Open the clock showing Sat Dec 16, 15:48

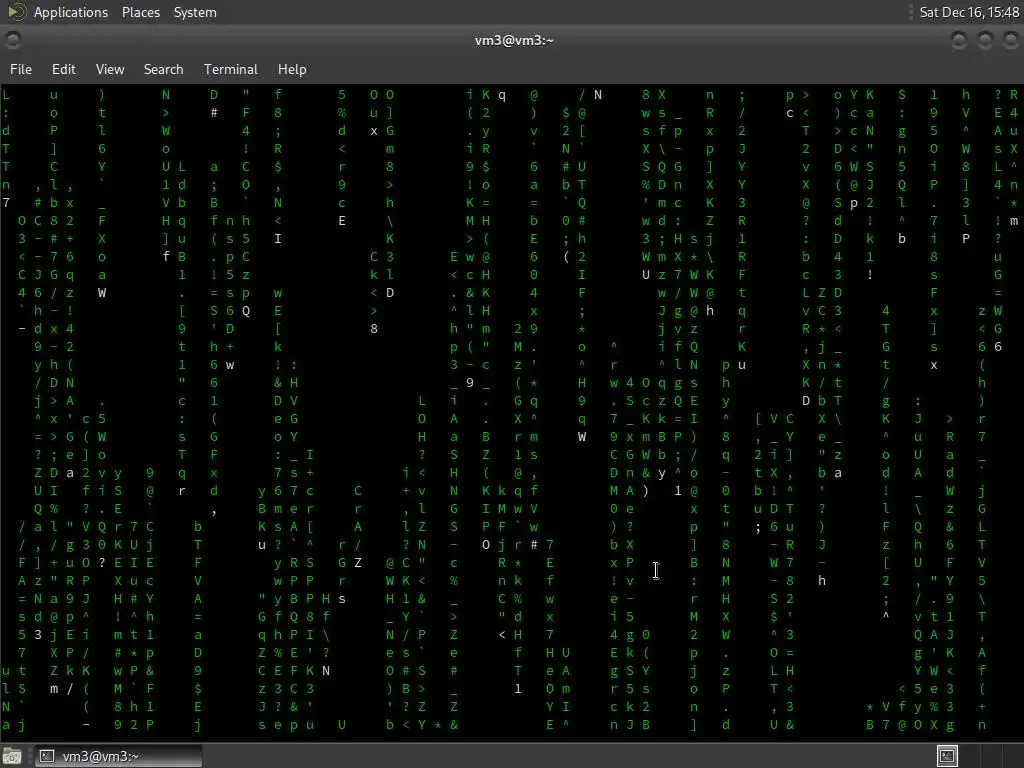pyautogui.click(x=968, y=12)
